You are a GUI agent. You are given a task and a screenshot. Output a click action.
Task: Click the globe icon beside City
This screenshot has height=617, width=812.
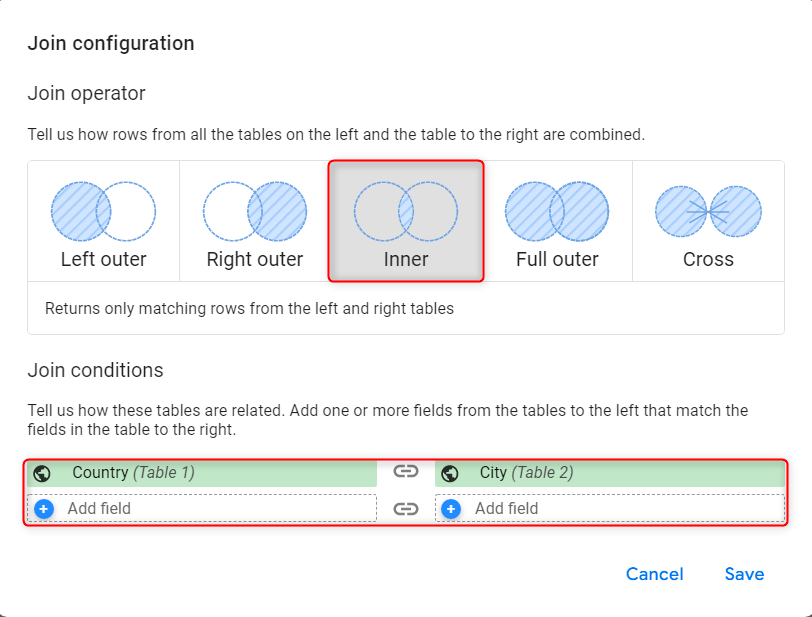[x=450, y=473]
